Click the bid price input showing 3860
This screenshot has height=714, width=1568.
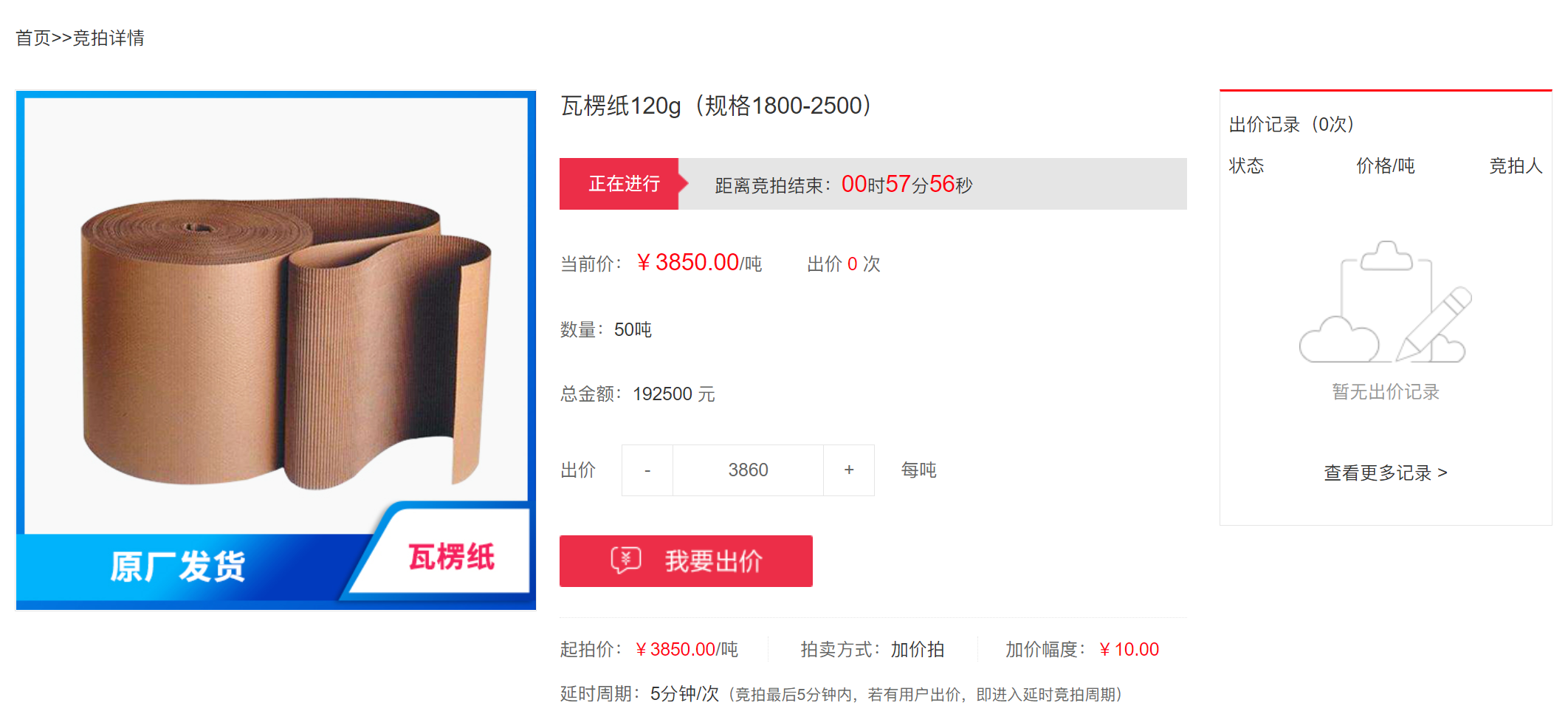coord(748,470)
